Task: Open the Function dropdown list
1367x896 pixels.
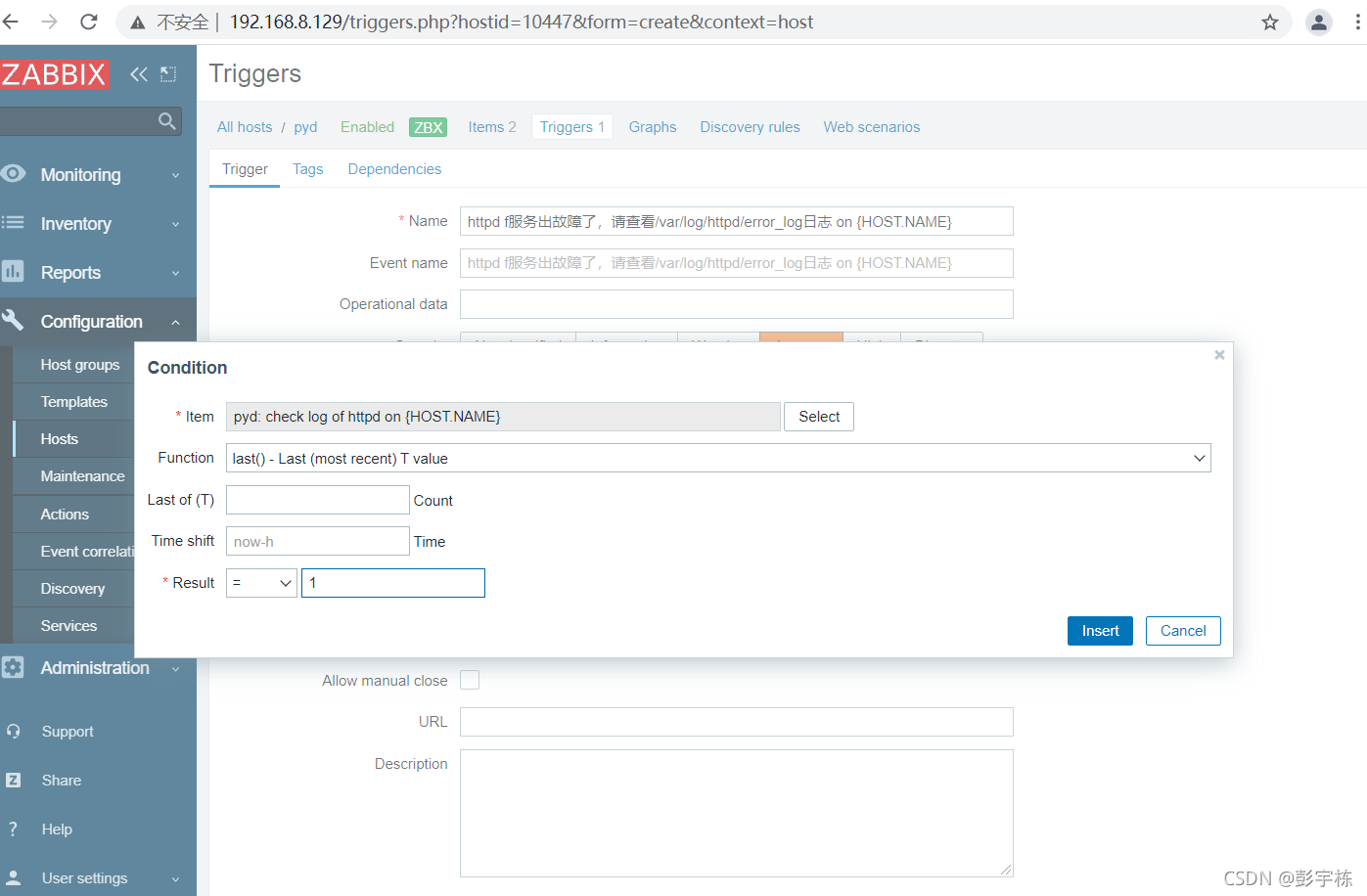Action: tap(718, 458)
